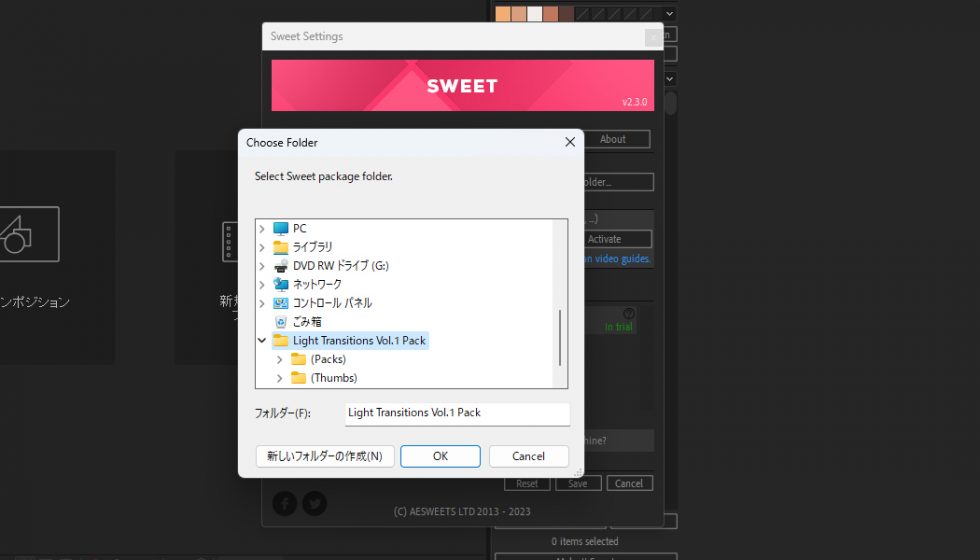
Task: Select ライブラリ in the folder tree
Action: coord(312,247)
